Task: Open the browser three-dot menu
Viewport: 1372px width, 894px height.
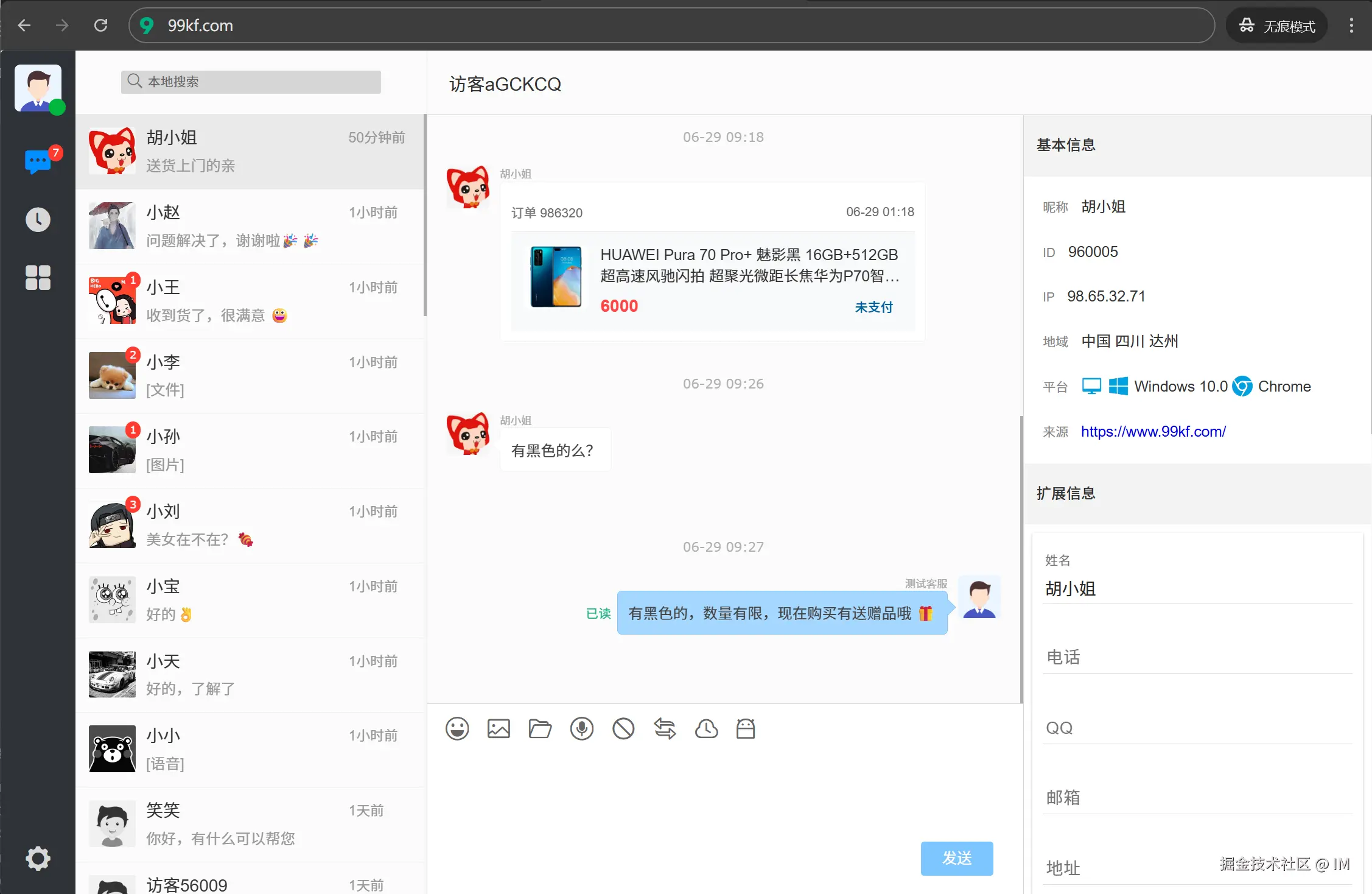Action: click(x=1351, y=25)
